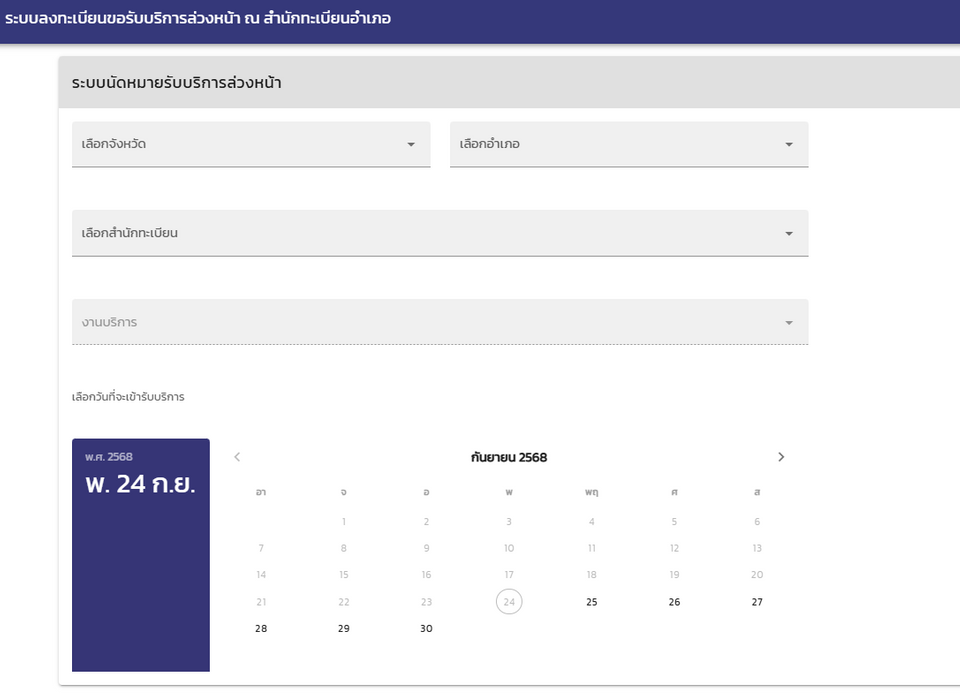This screenshot has width=960, height=698.
Task: Open the เลือกจังหวัด province dropdown
Action: [x=240, y=144]
